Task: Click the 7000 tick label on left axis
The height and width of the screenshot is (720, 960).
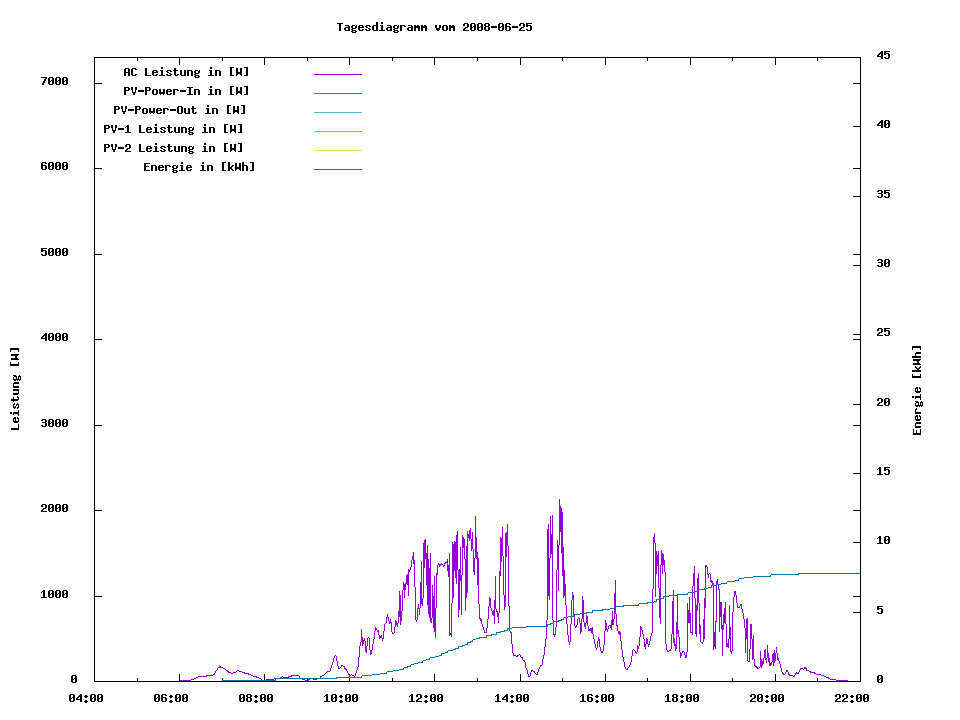Action: click(54, 81)
